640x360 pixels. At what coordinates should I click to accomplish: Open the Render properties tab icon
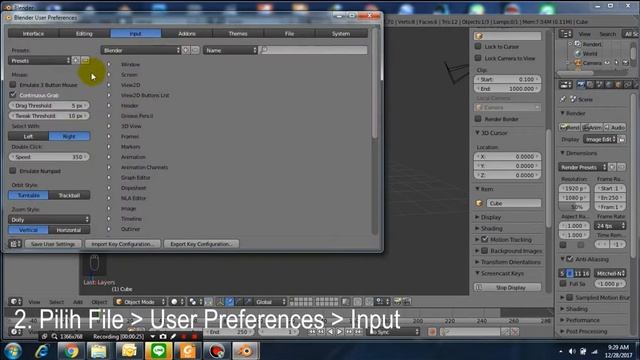tap(580, 84)
